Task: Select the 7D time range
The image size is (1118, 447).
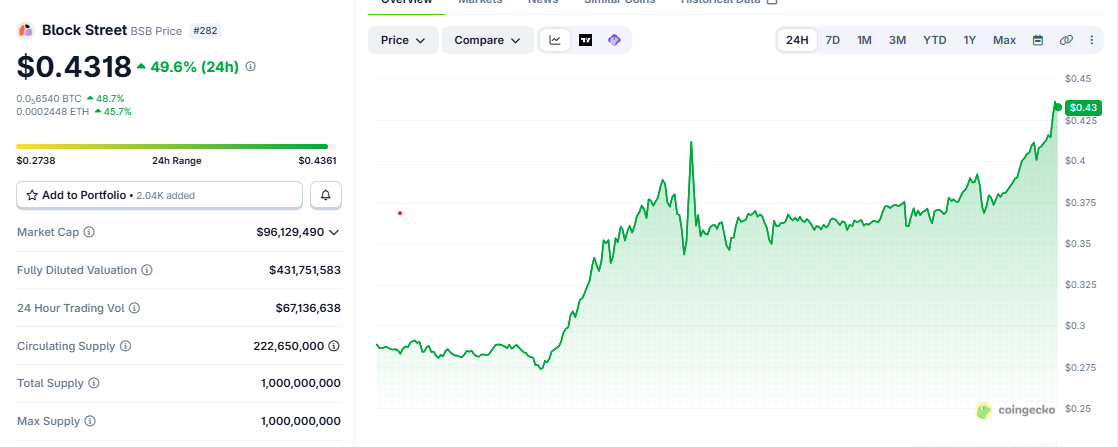Action: point(832,40)
